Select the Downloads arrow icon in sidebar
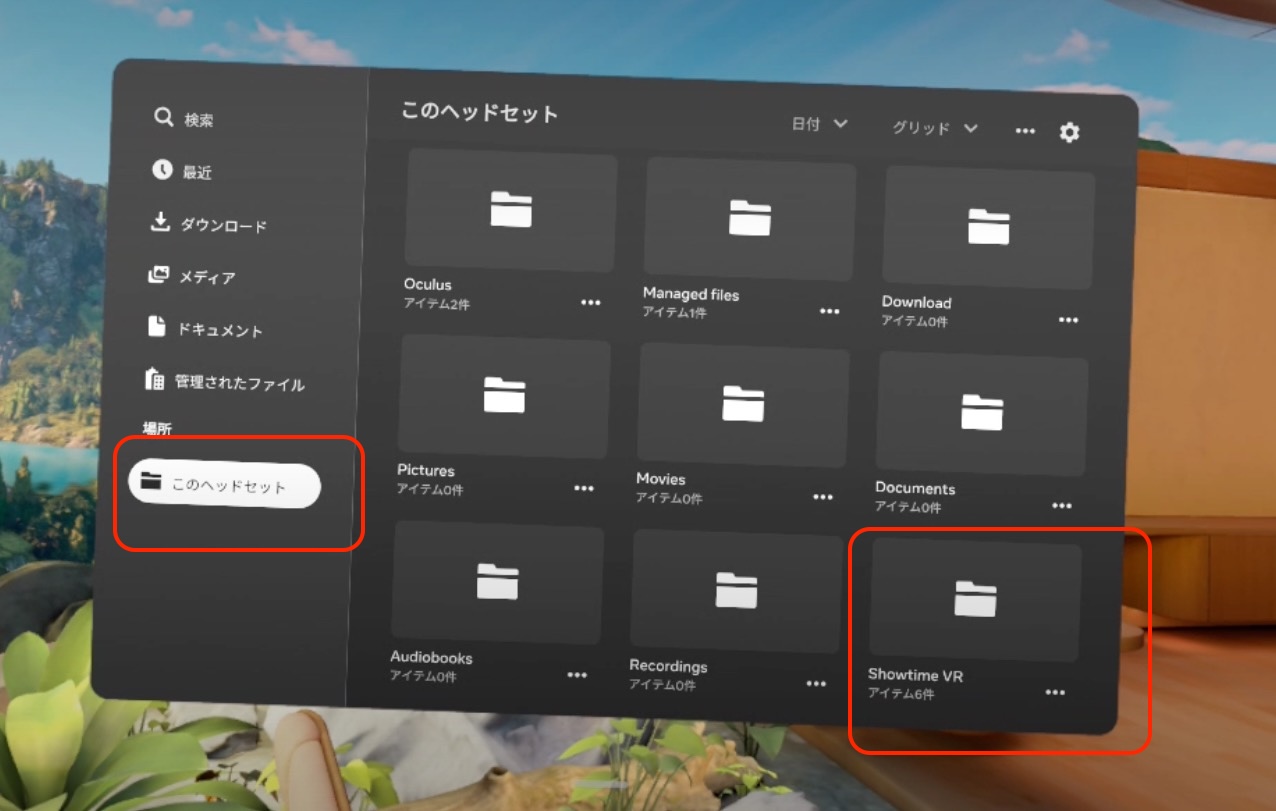Screen dimensions: 1276x811 coord(160,222)
